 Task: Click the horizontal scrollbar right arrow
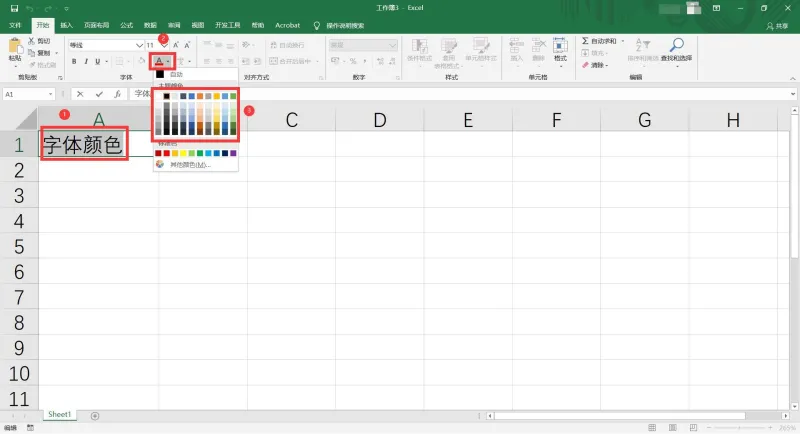785,416
